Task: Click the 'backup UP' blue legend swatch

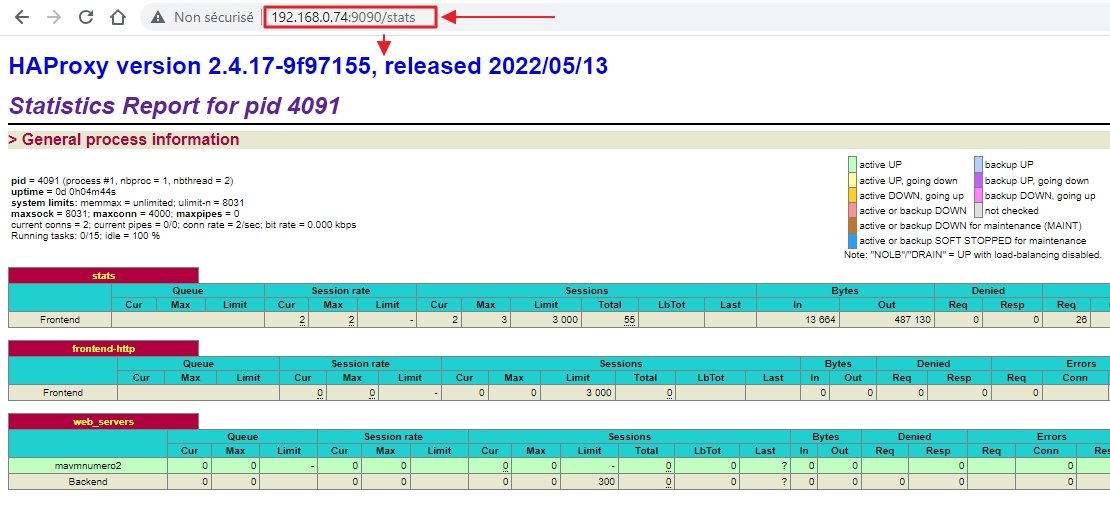Action: tap(977, 164)
